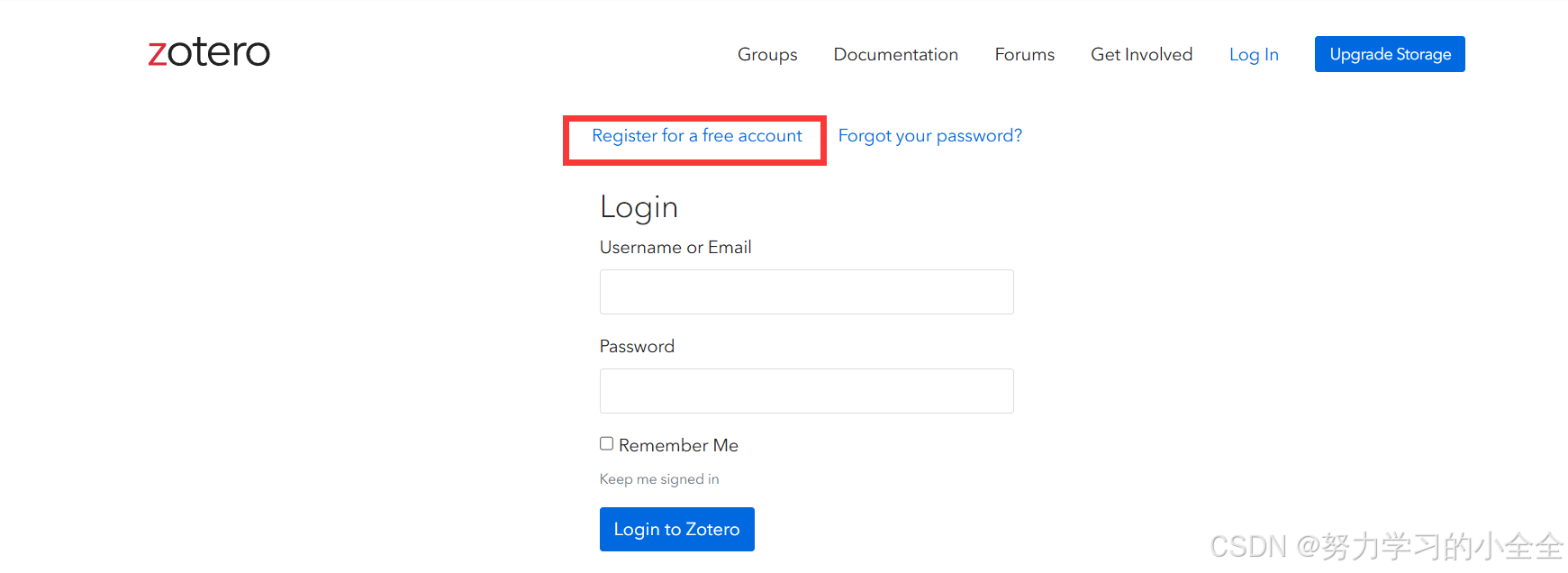Click the Zotero logo

click(209, 52)
